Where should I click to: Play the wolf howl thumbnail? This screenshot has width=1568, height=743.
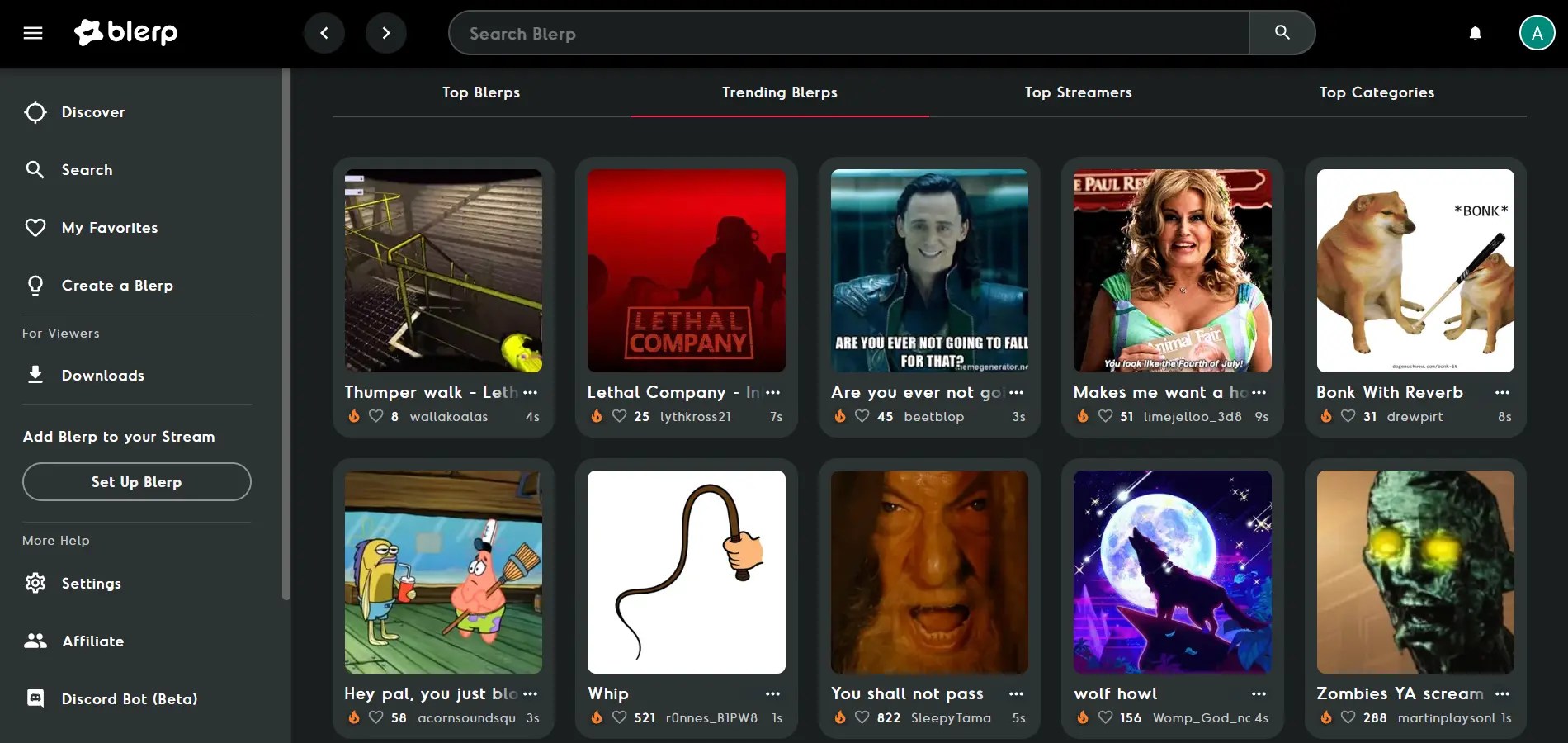1173,572
